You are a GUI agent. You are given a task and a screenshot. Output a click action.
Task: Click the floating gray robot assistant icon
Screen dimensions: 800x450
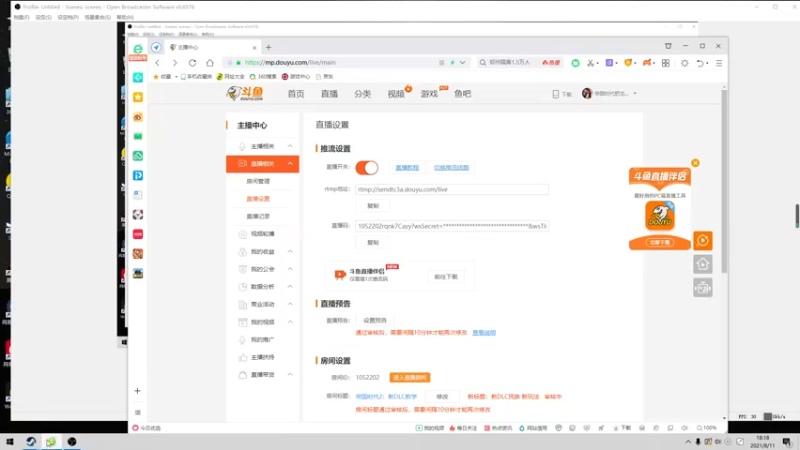point(703,288)
